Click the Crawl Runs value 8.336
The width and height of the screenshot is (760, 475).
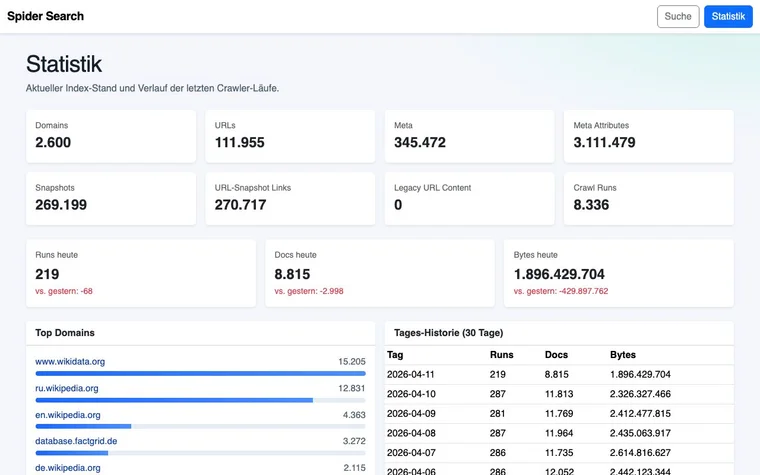[x=591, y=205]
